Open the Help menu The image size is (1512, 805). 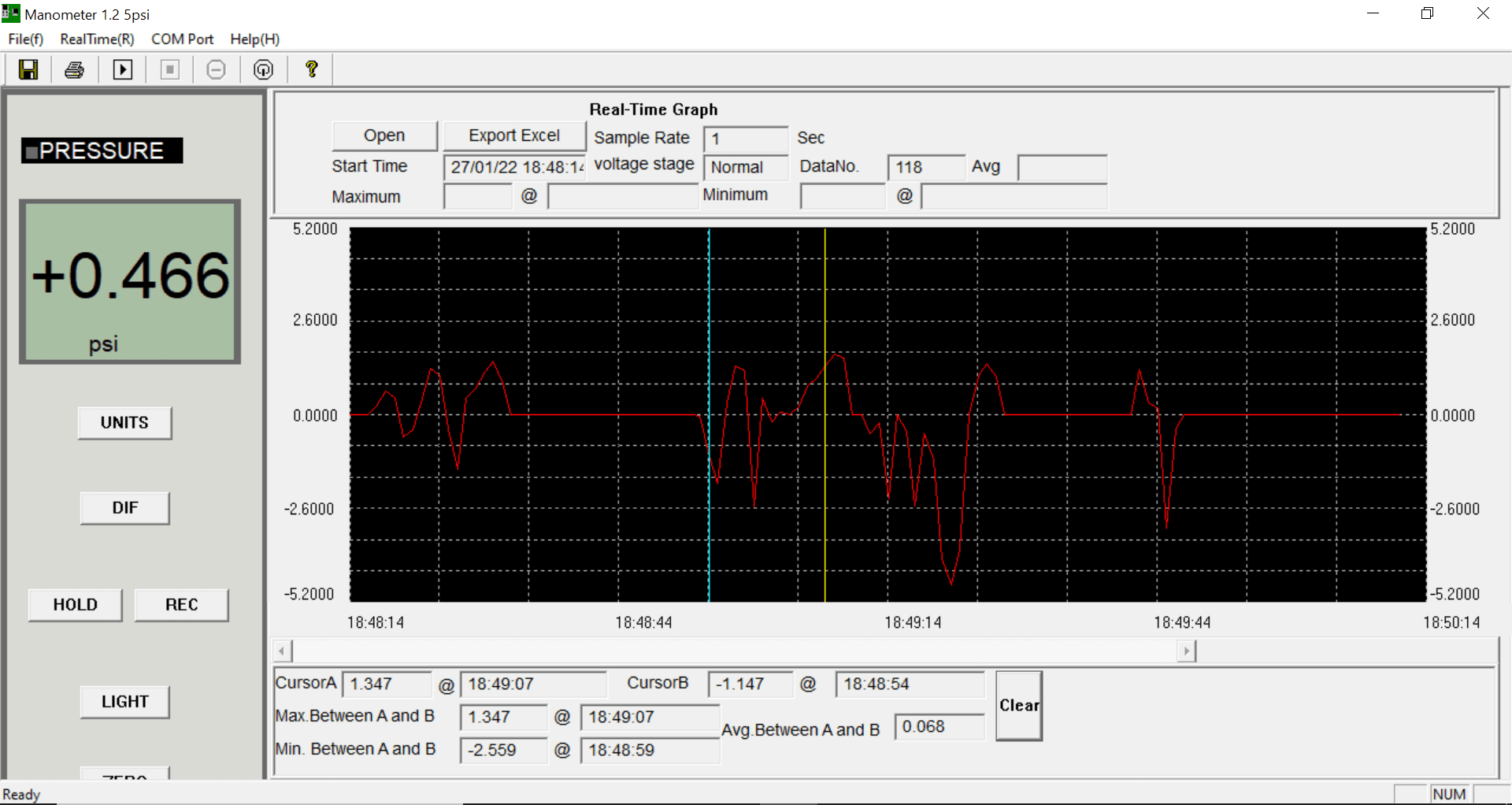point(254,39)
